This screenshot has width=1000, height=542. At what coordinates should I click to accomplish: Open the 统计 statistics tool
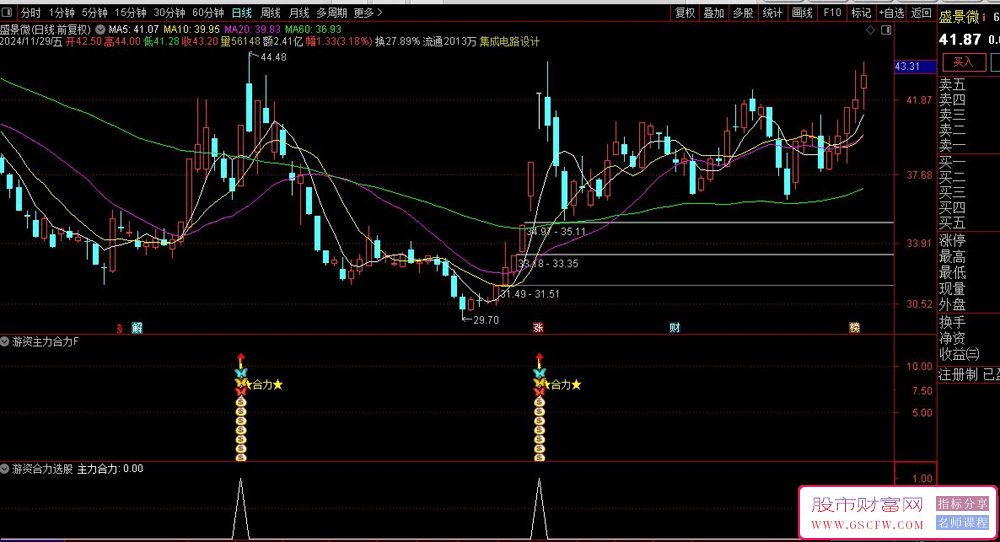(x=772, y=13)
